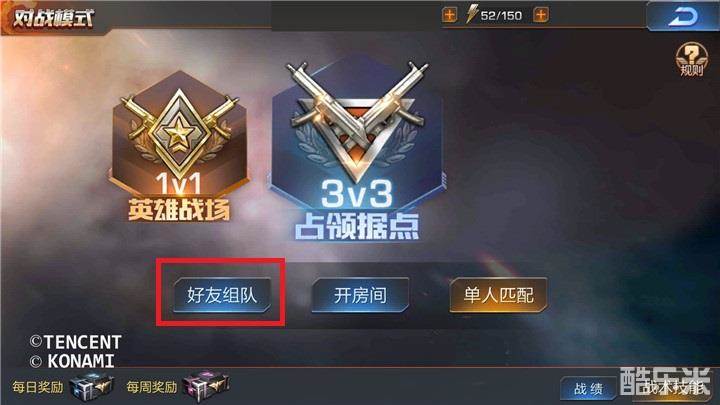This screenshot has width=720, height=405.
Task: Click the 开房间 button
Action: (360, 295)
